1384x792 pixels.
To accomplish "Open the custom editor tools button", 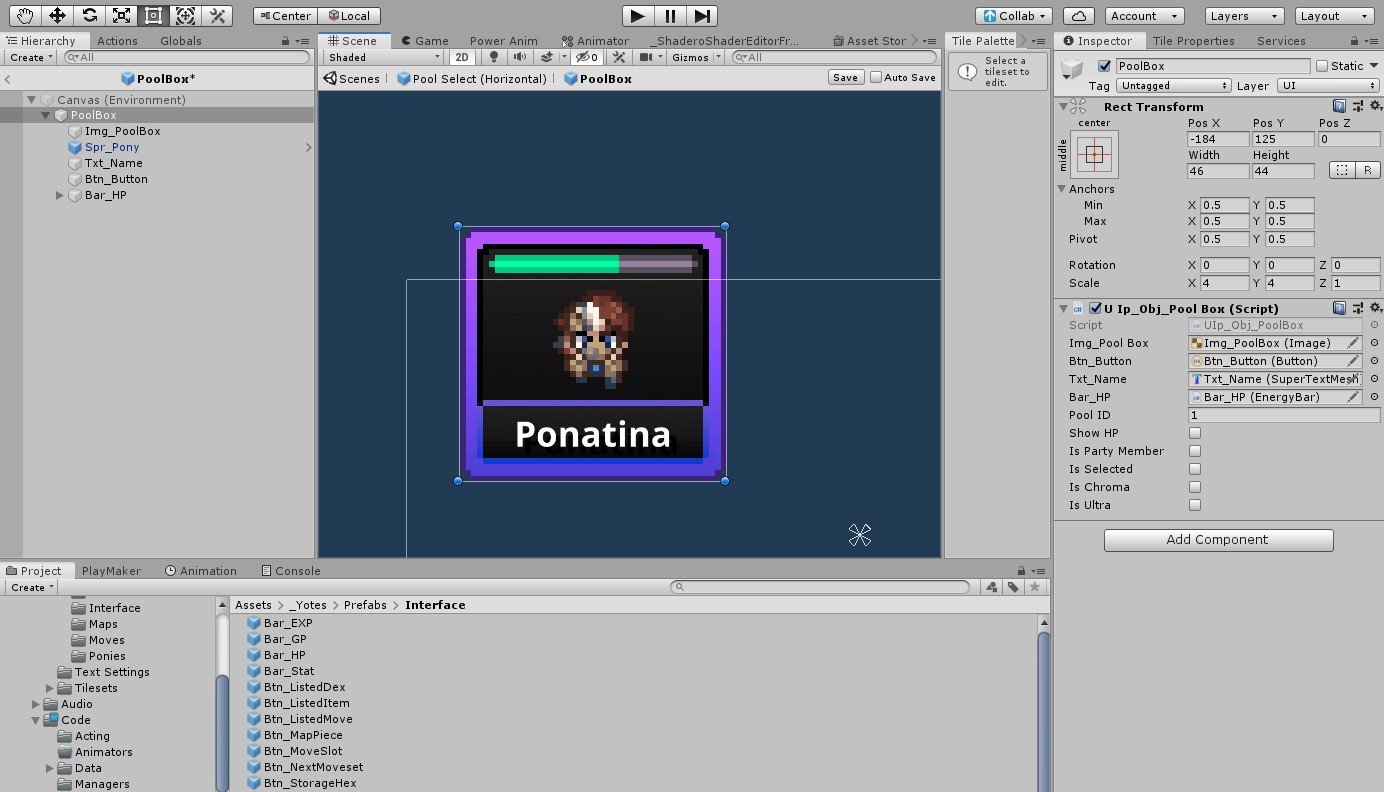I will coord(217,15).
